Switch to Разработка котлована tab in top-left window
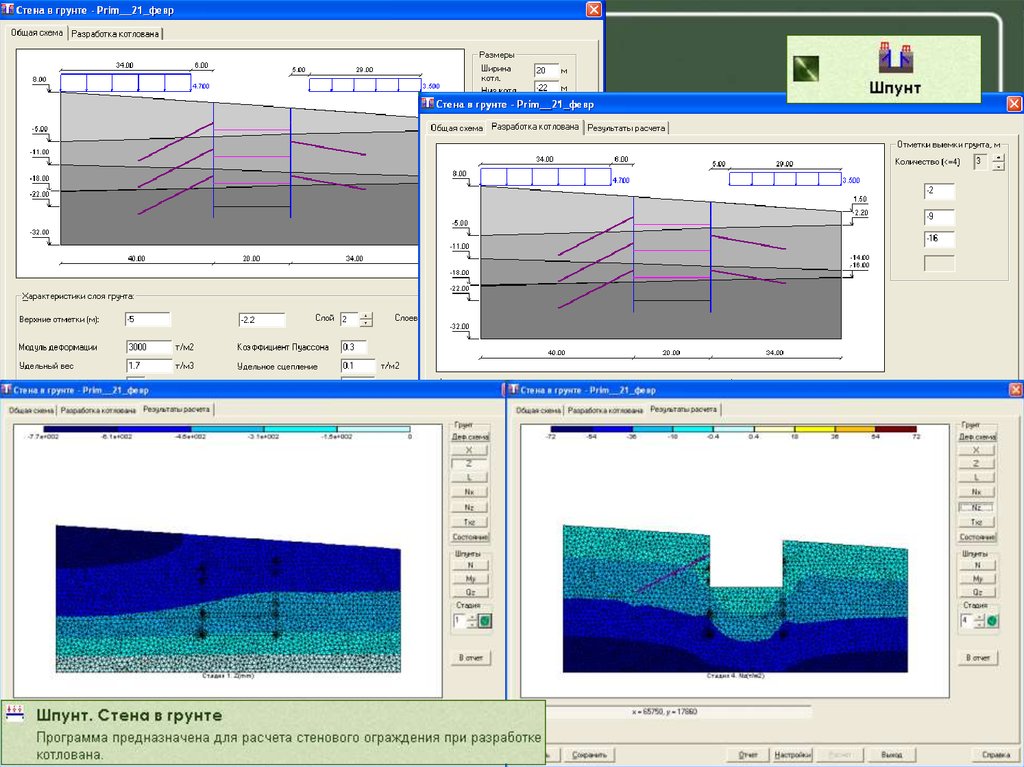The width and height of the screenshot is (1024, 767). (x=115, y=33)
